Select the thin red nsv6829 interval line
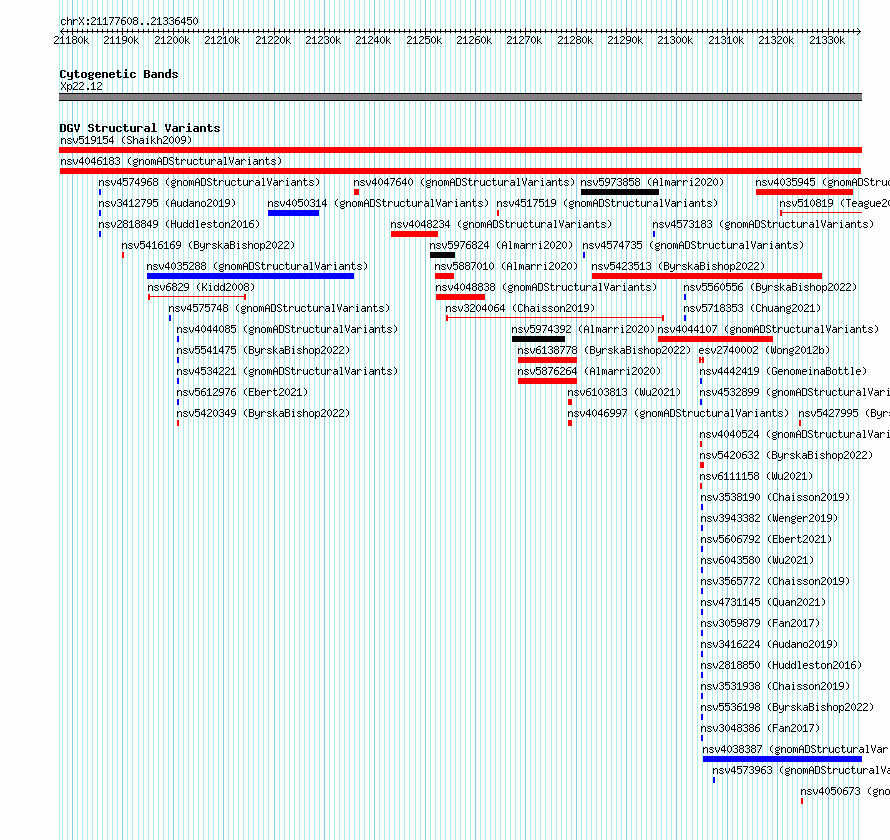890x840 pixels. [197, 297]
